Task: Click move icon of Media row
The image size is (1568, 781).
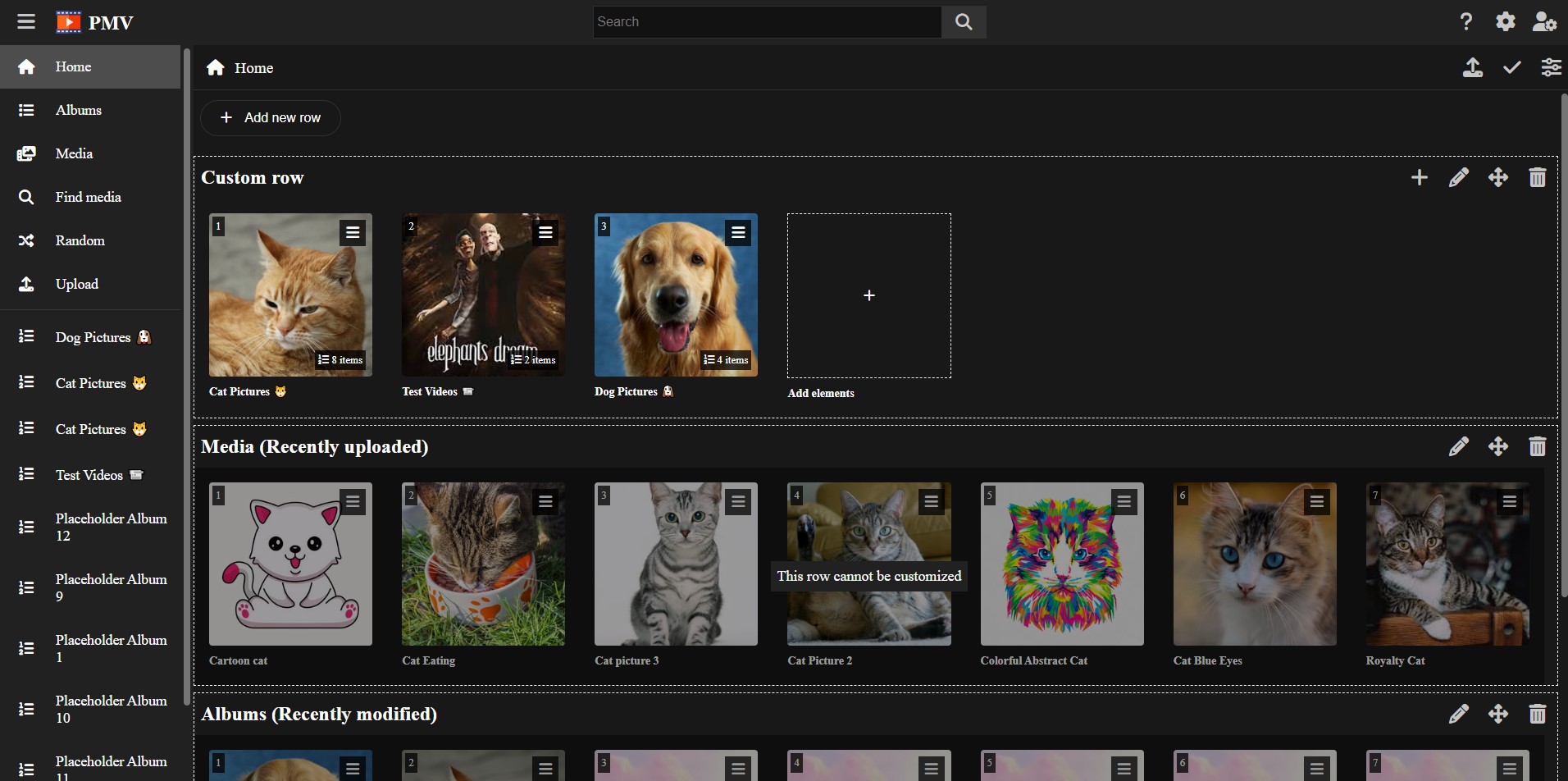Action: [1498, 446]
